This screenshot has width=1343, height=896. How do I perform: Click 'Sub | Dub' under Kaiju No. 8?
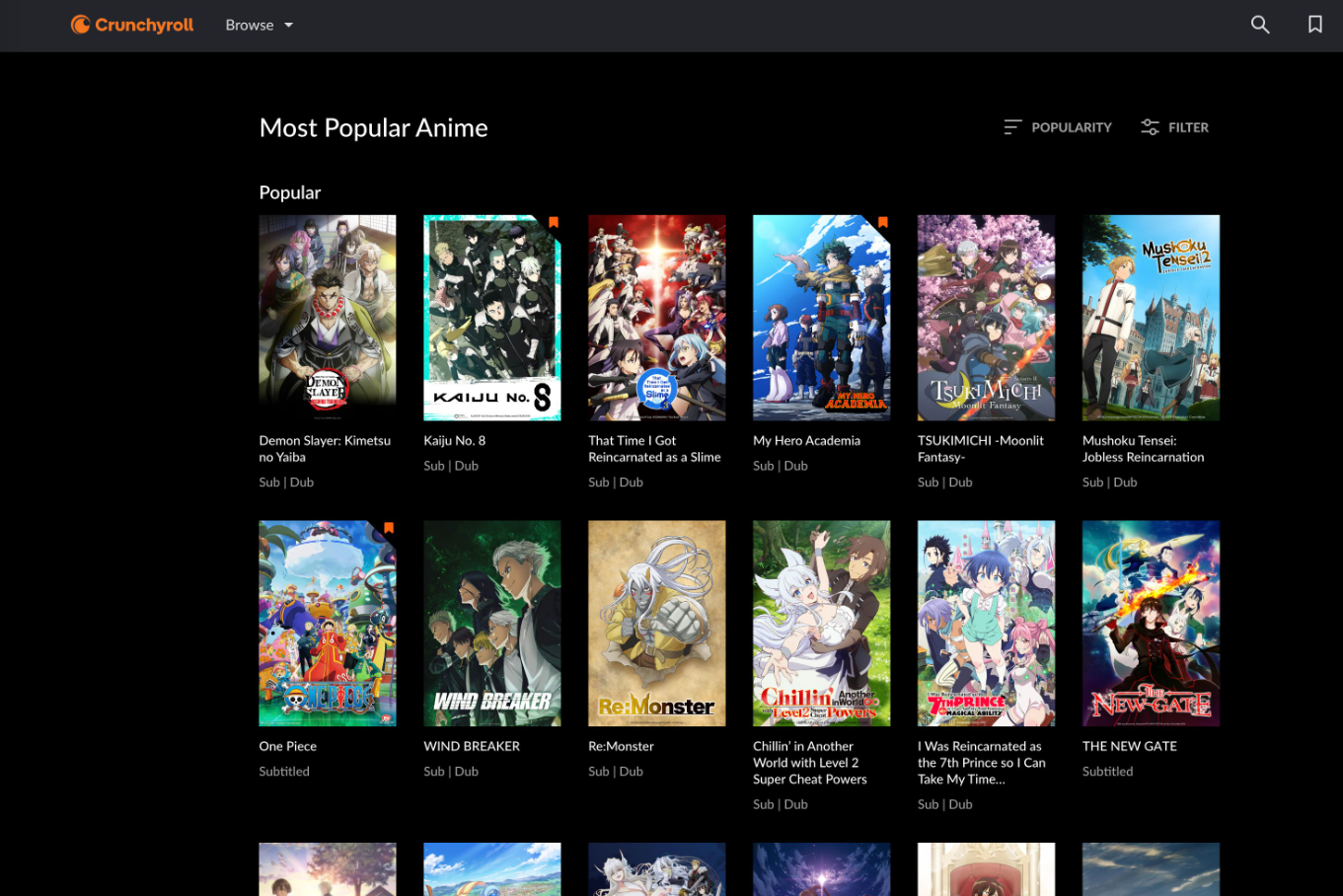[x=451, y=466]
